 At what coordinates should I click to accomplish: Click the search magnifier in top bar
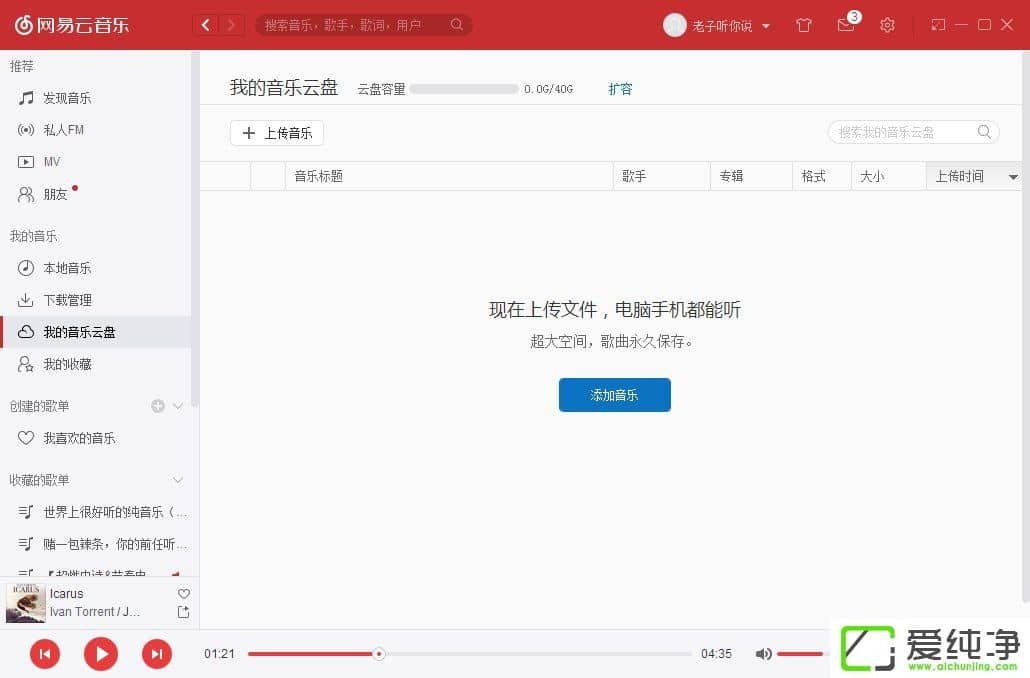coord(457,25)
